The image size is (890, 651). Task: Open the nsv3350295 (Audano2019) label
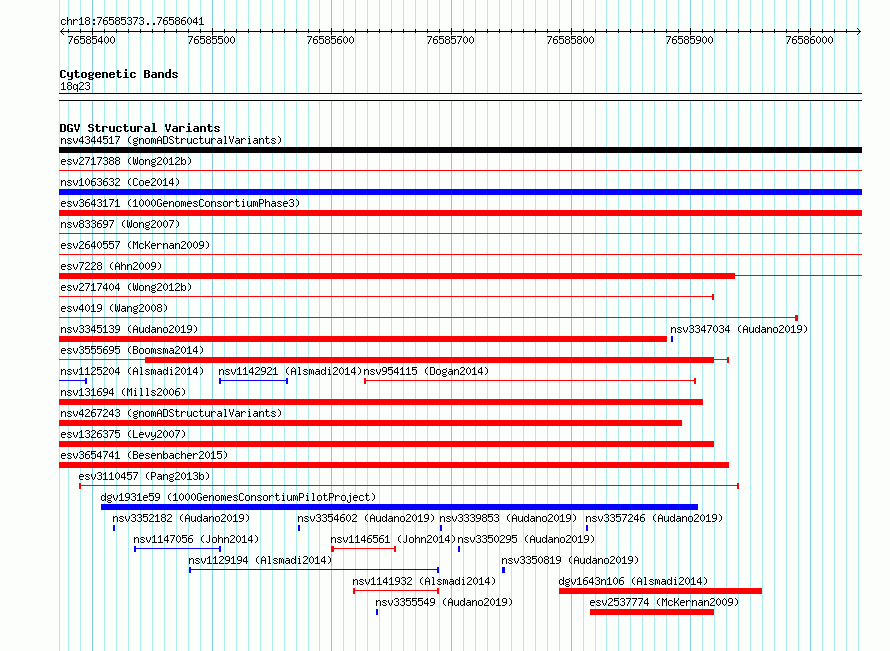(526, 539)
